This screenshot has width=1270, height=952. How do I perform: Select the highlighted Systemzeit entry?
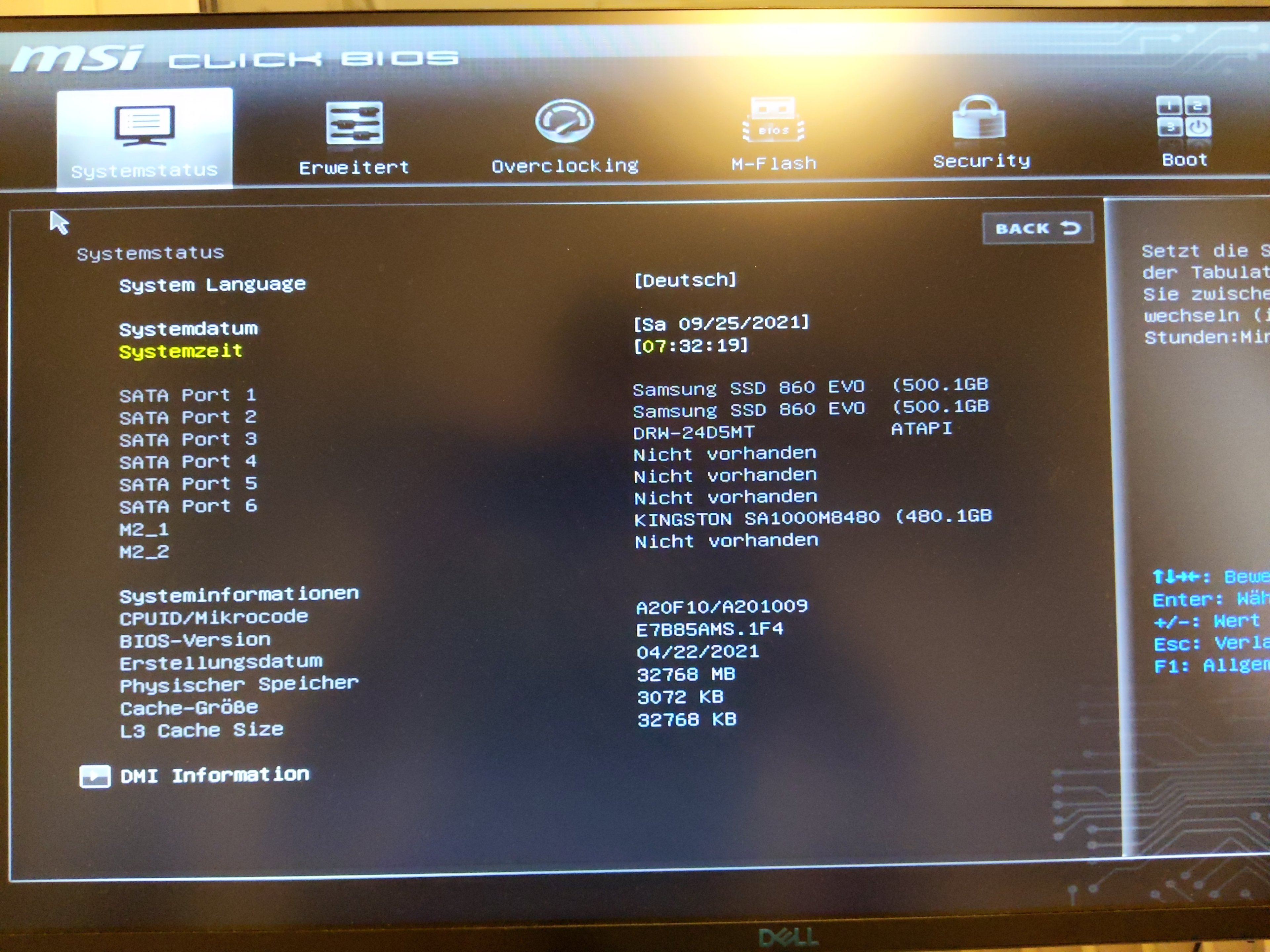(181, 351)
